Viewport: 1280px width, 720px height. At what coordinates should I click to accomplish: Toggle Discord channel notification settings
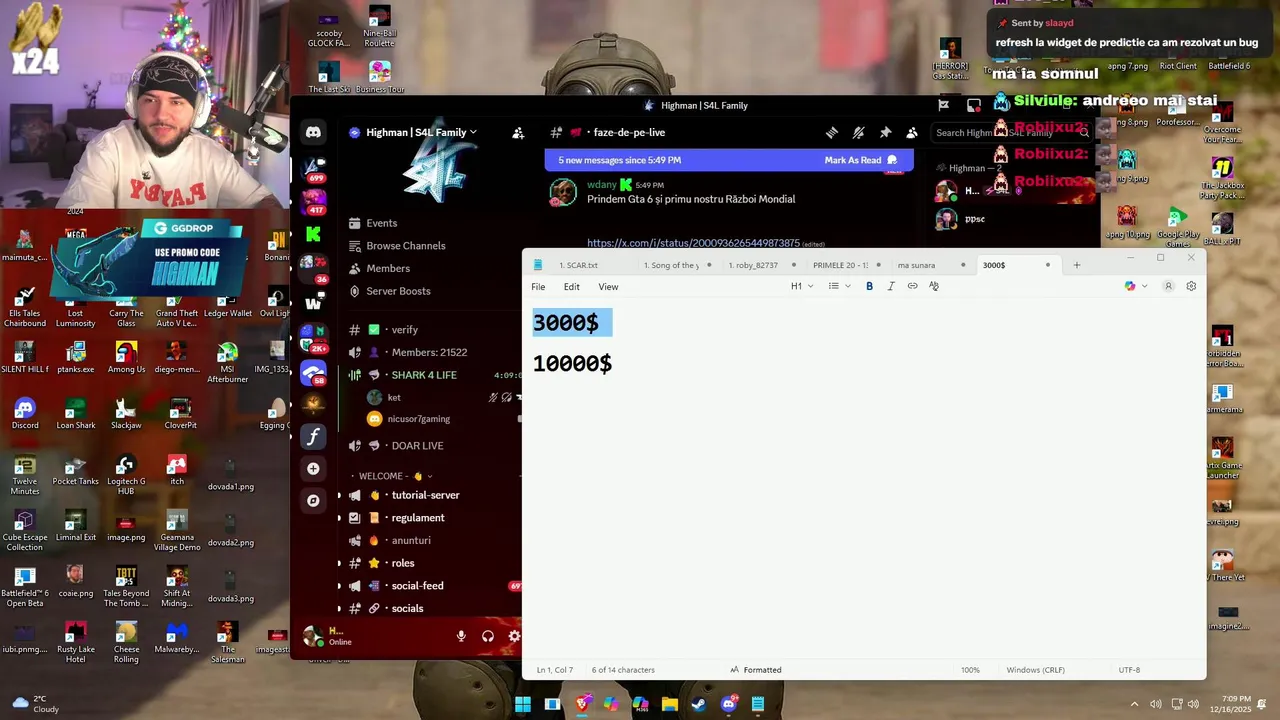858,132
